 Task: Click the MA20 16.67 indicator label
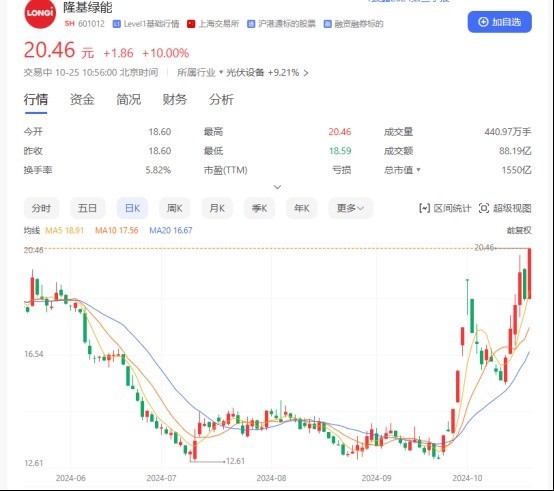(171, 230)
